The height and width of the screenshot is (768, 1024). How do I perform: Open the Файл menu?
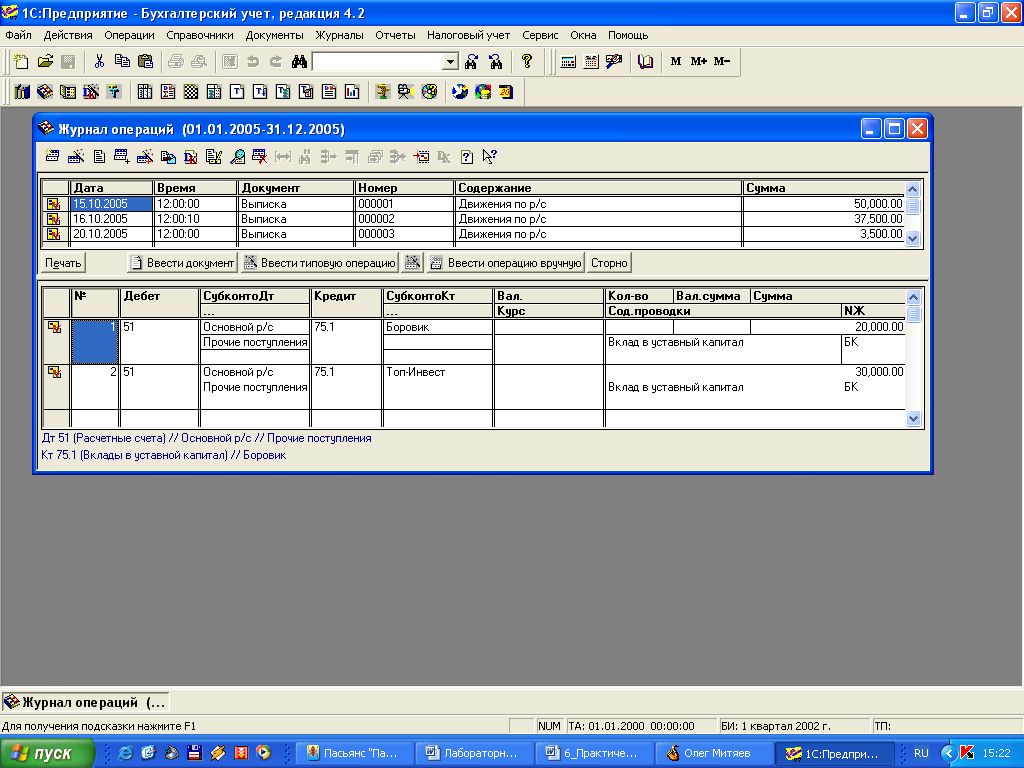click(x=19, y=35)
